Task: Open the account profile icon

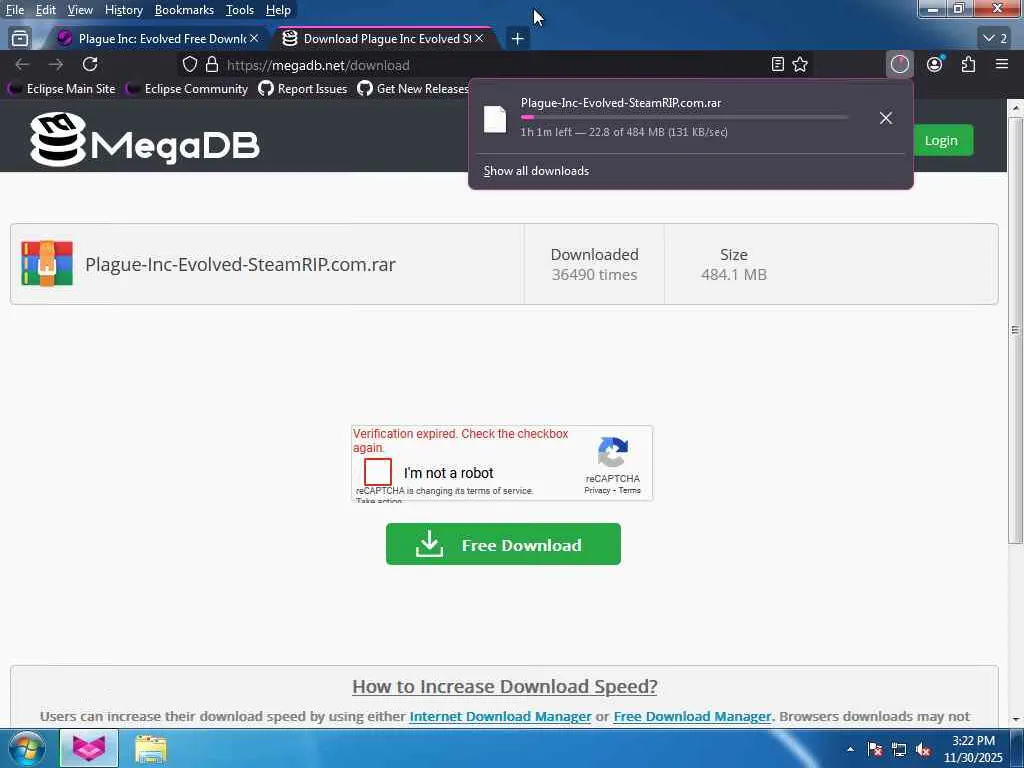Action: click(x=935, y=64)
